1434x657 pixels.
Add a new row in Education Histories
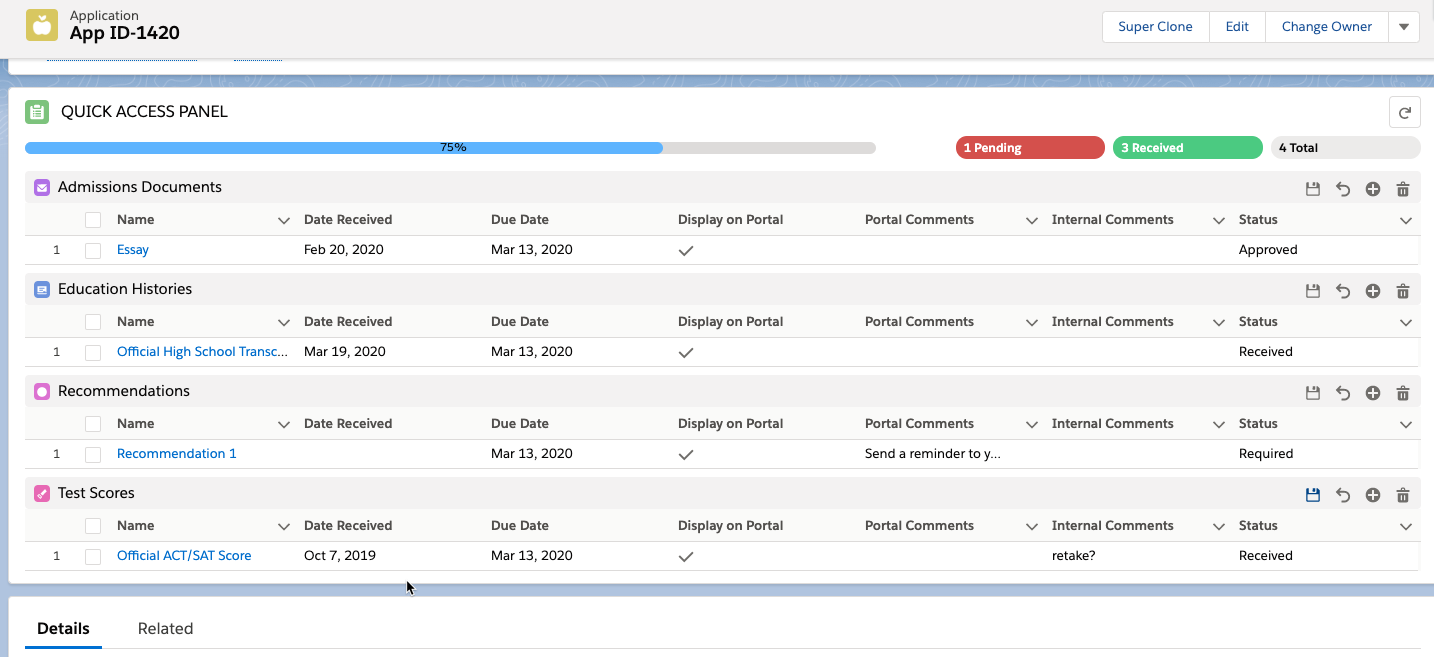point(1373,291)
